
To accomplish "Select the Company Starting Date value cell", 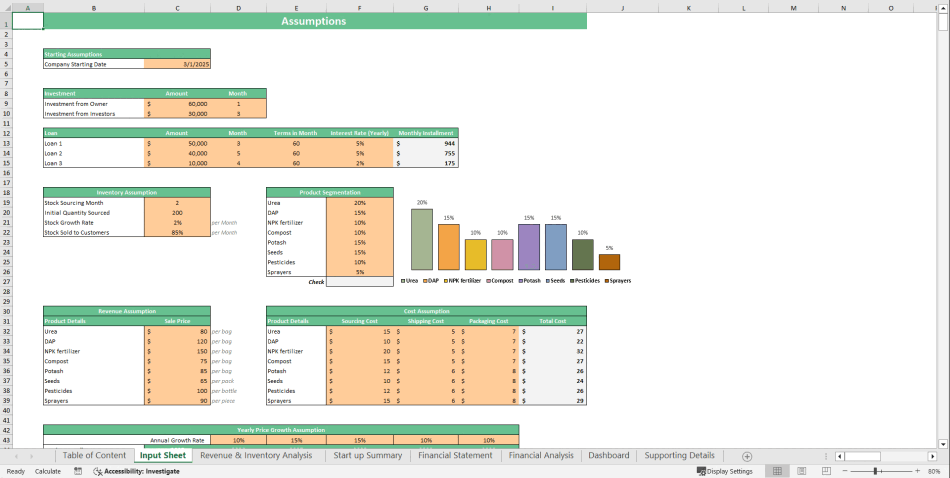I will pyautogui.click(x=177, y=64).
